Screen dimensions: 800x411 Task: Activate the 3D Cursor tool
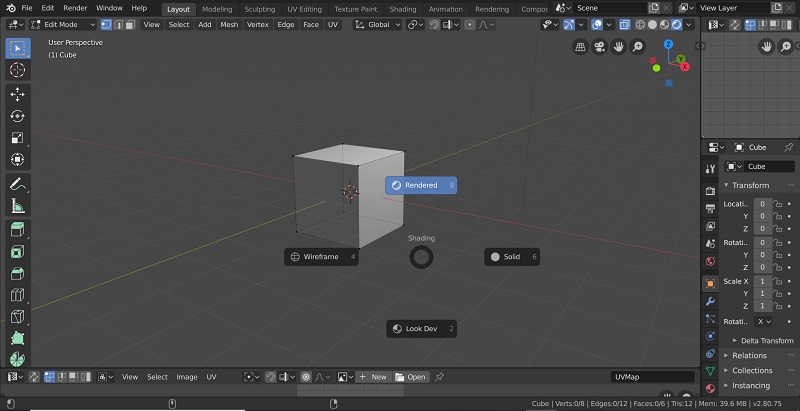tap(17, 70)
